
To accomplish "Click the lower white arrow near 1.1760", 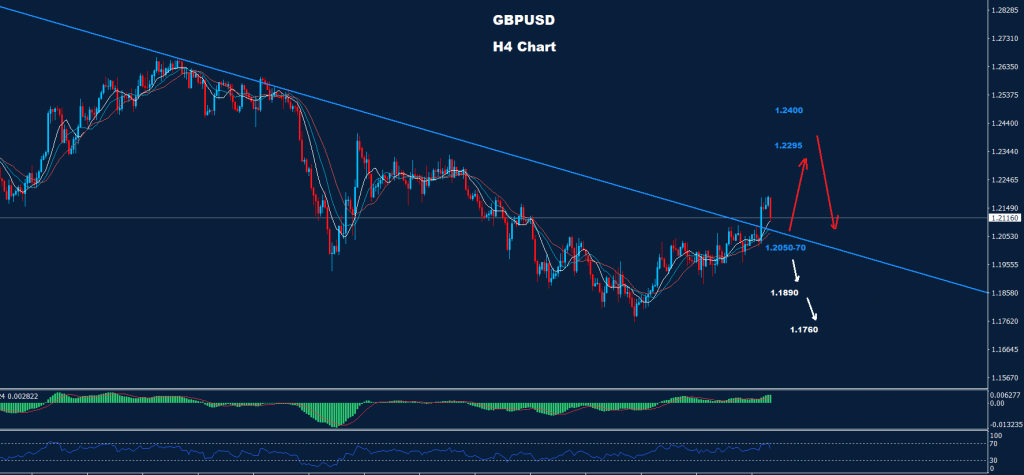I will (812, 309).
